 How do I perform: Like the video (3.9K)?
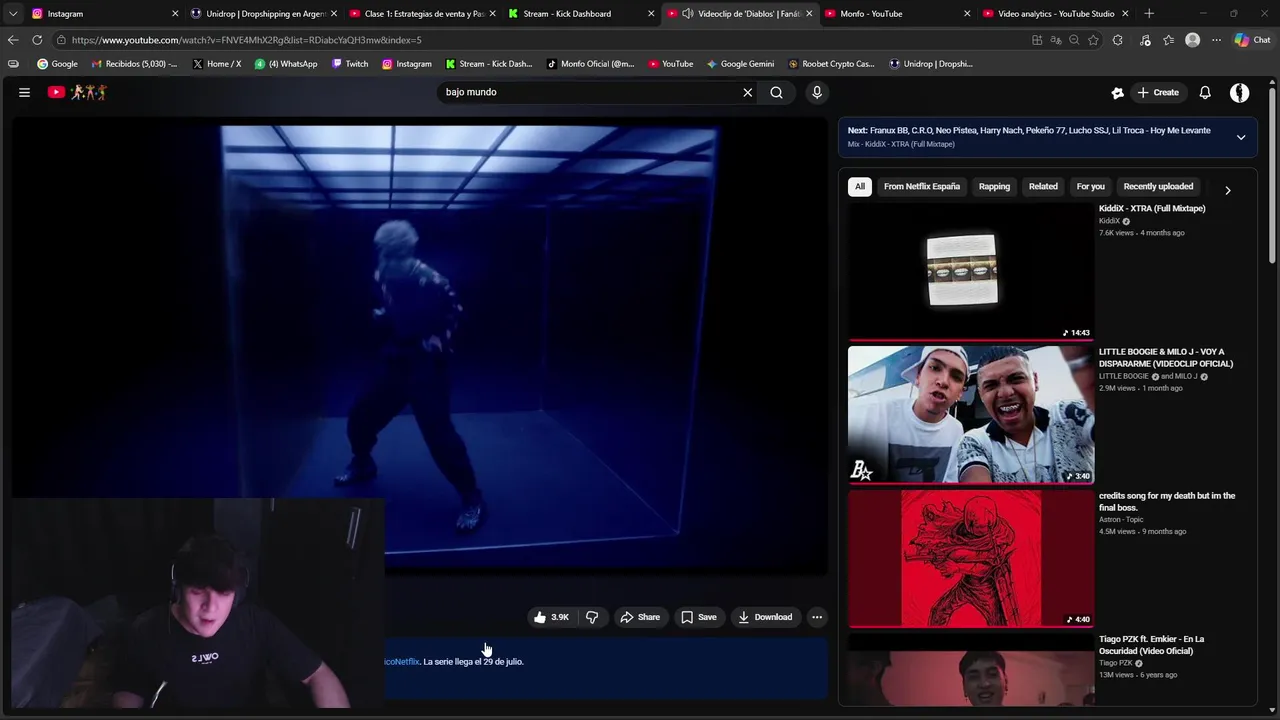click(551, 617)
